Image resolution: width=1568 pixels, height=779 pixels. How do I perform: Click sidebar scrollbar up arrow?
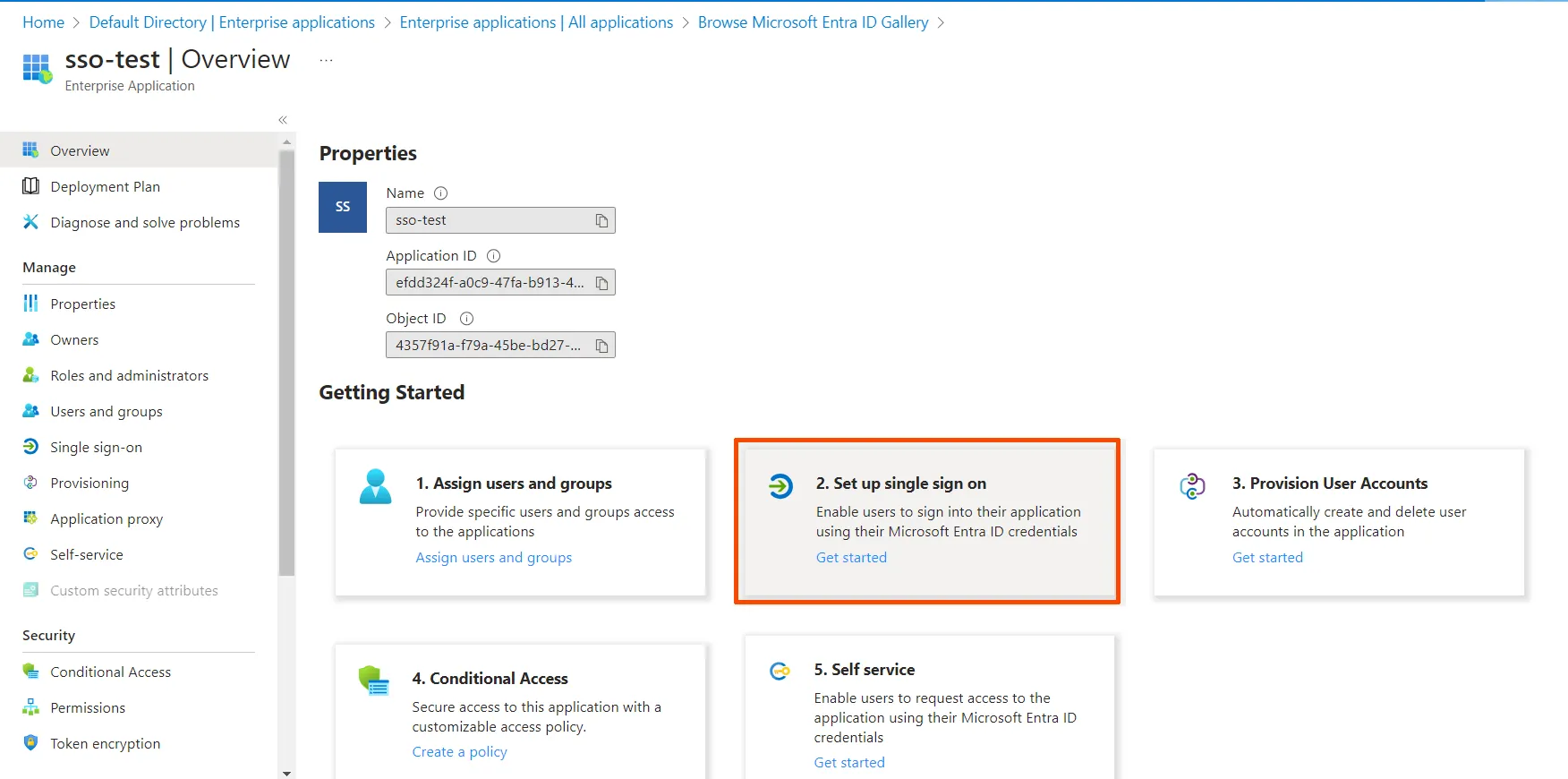click(x=286, y=141)
